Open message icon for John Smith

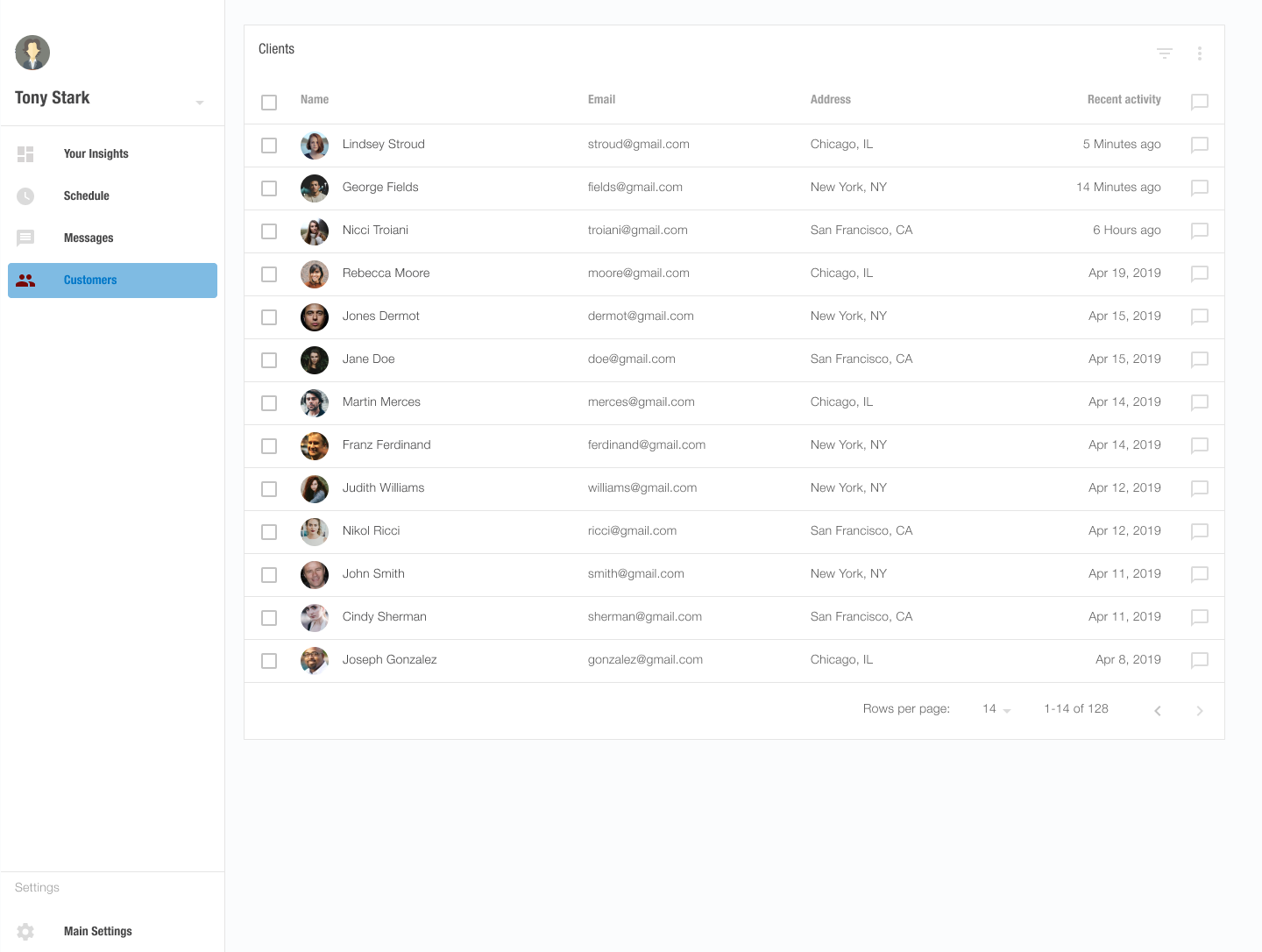pos(1200,574)
